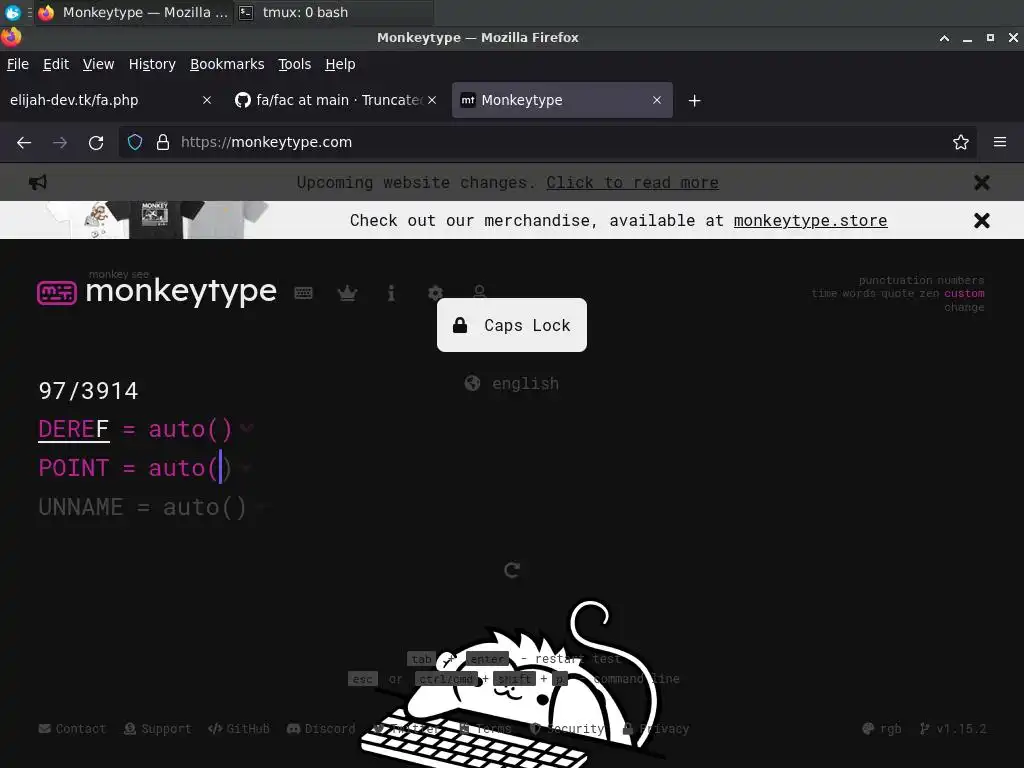
Task: Select the zen test mode
Action: point(929,294)
